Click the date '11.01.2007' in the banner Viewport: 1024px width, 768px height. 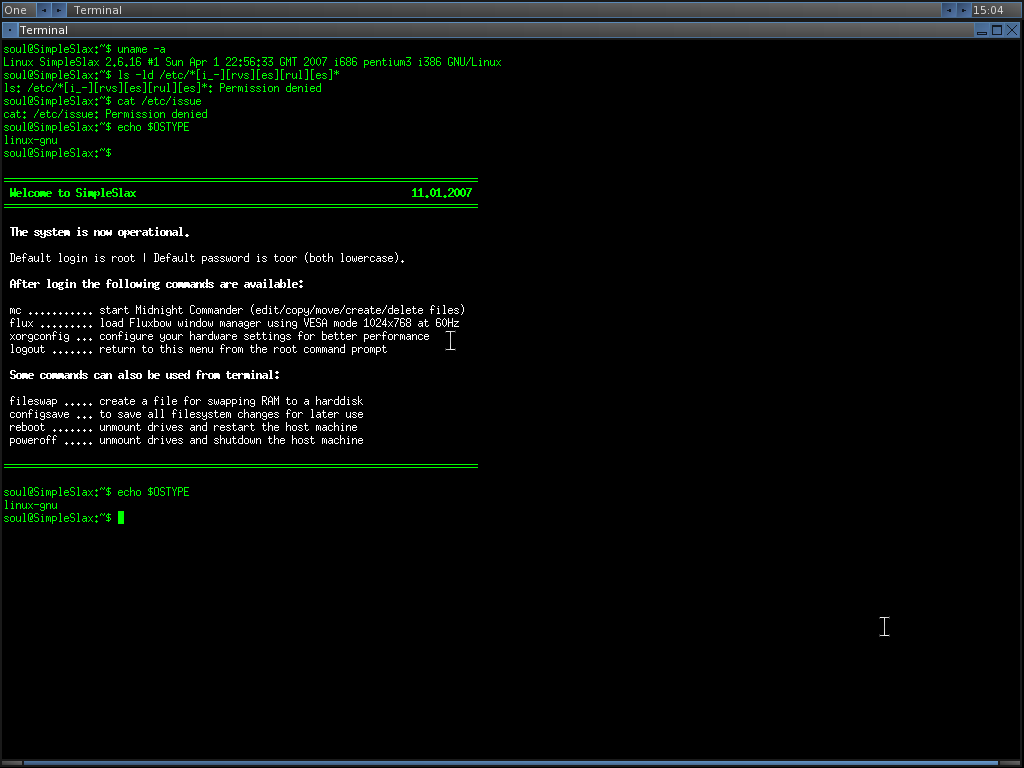pyautogui.click(x=441, y=193)
